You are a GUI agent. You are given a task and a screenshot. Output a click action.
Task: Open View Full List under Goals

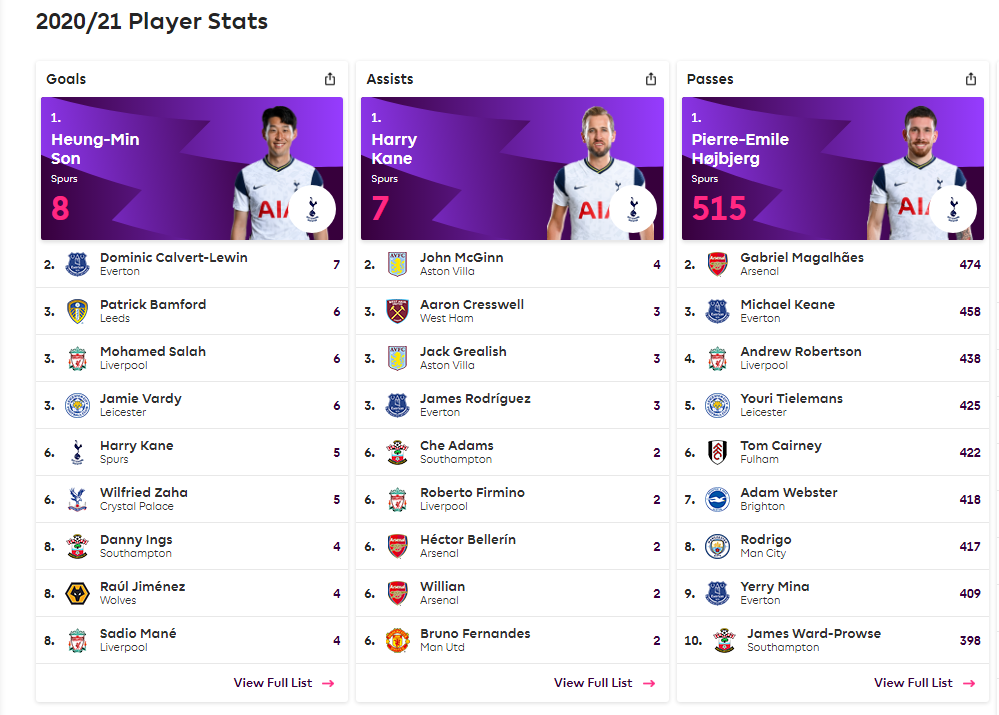[x=284, y=682]
